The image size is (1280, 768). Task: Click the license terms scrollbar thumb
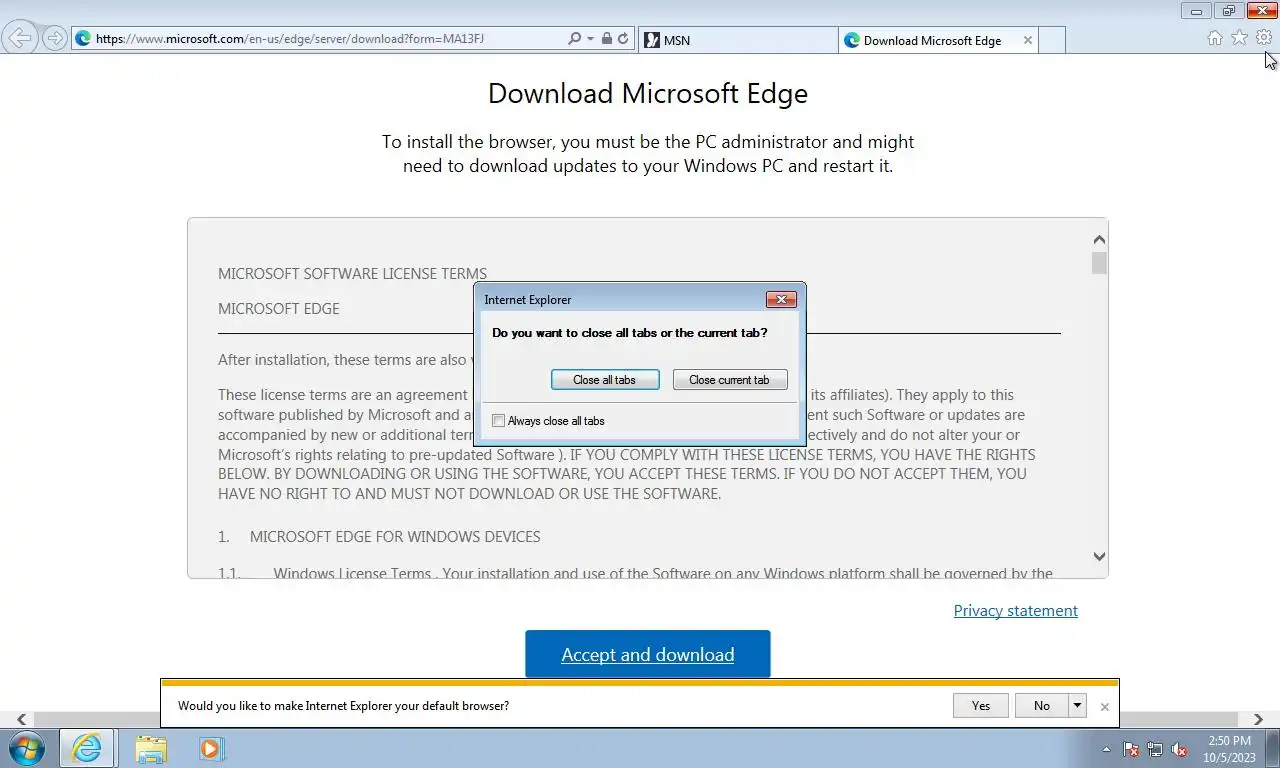[1099, 263]
